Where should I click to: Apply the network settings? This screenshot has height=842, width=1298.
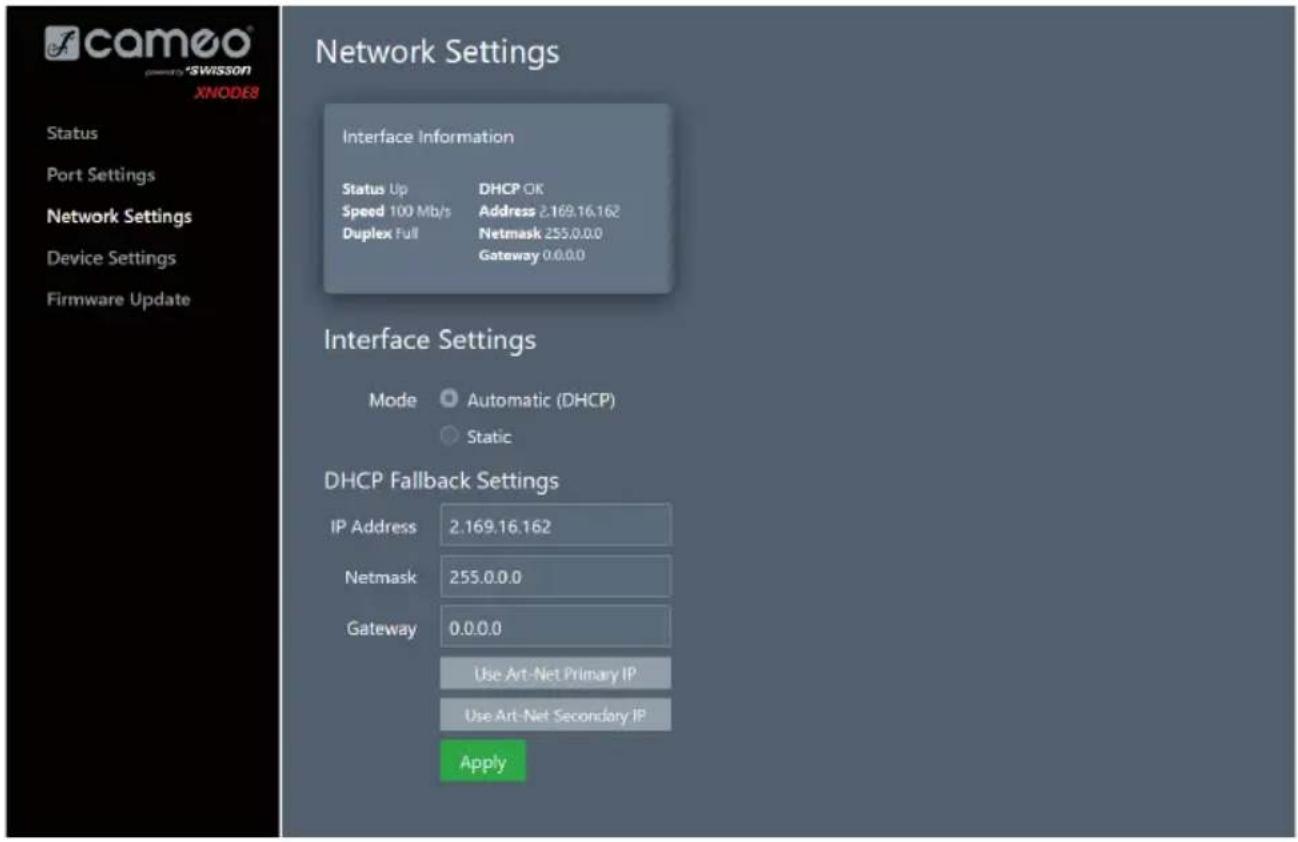(x=483, y=762)
